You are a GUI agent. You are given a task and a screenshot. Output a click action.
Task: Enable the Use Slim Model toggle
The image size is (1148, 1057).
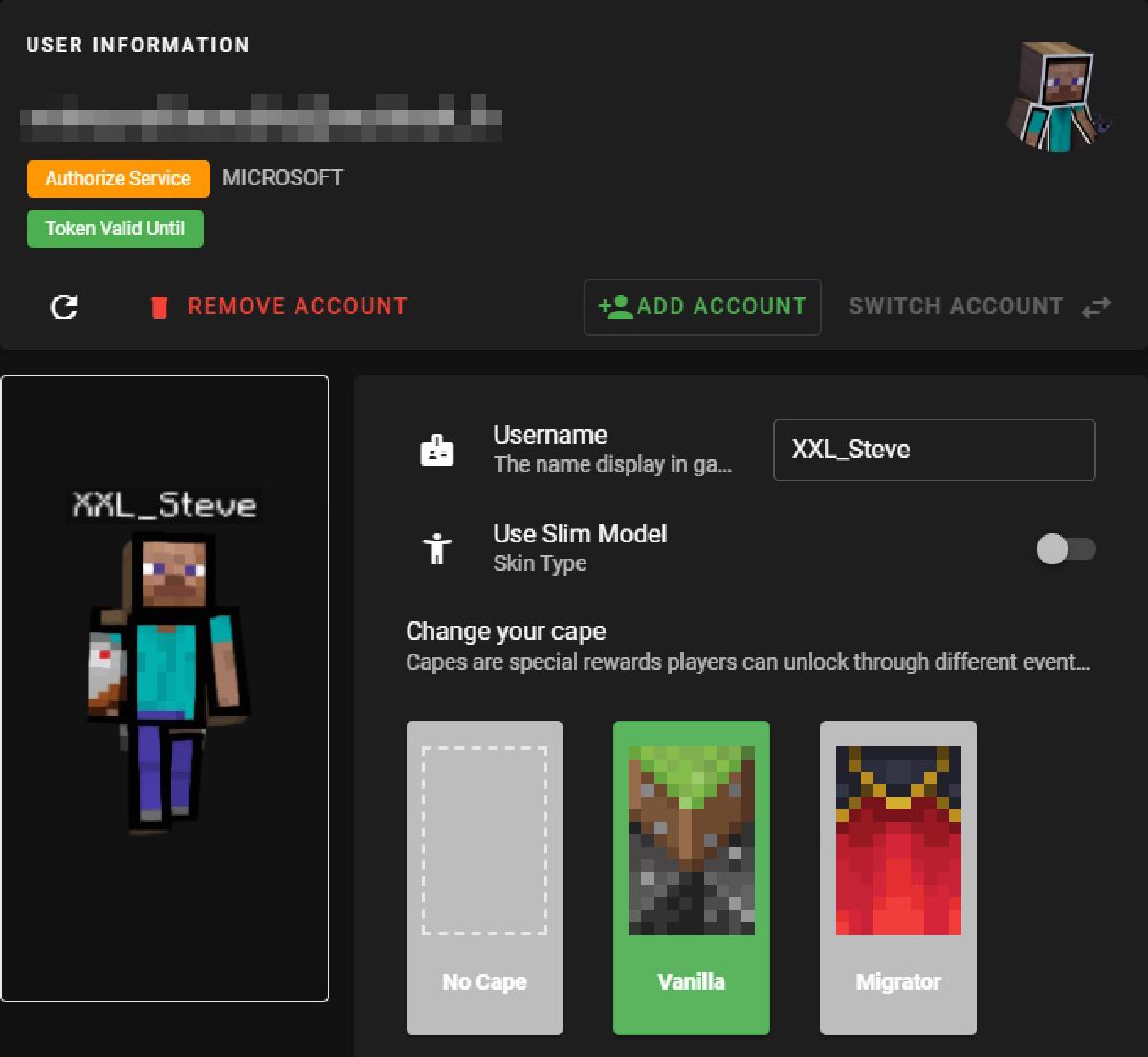click(x=1065, y=549)
